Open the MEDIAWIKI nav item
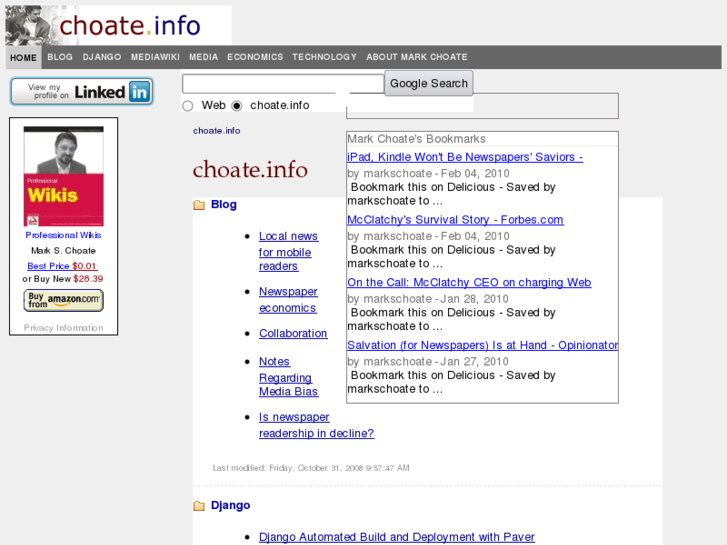 (x=155, y=57)
